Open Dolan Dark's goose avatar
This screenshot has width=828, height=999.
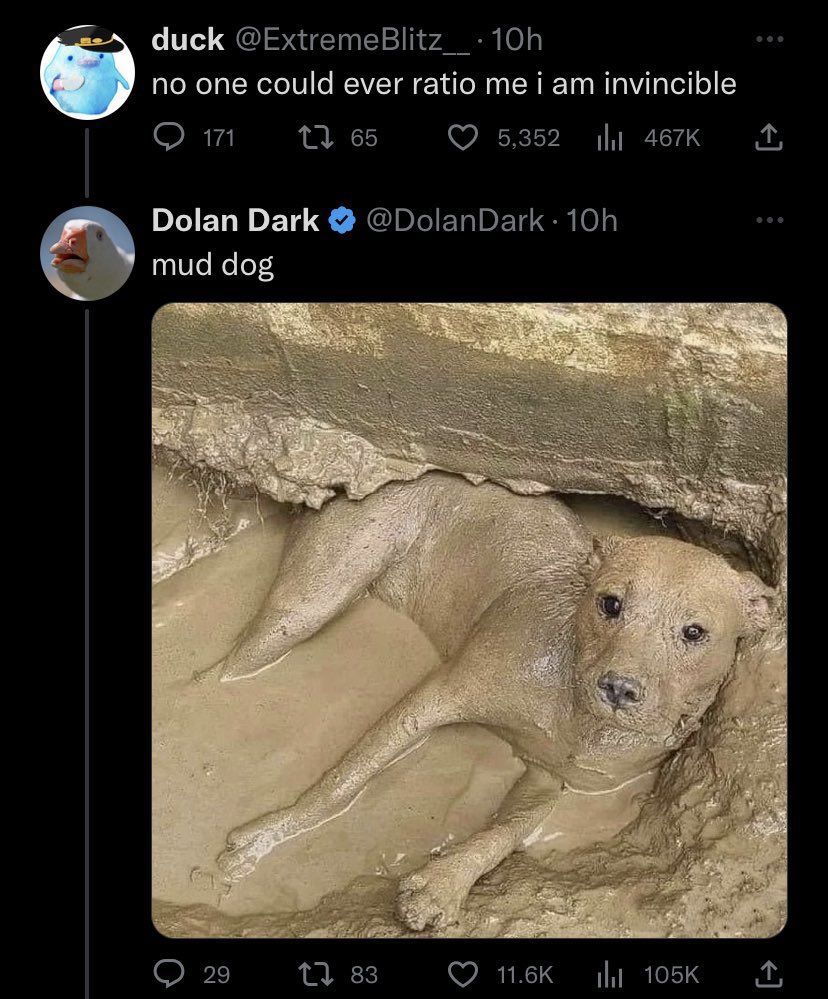[x=88, y=252]
